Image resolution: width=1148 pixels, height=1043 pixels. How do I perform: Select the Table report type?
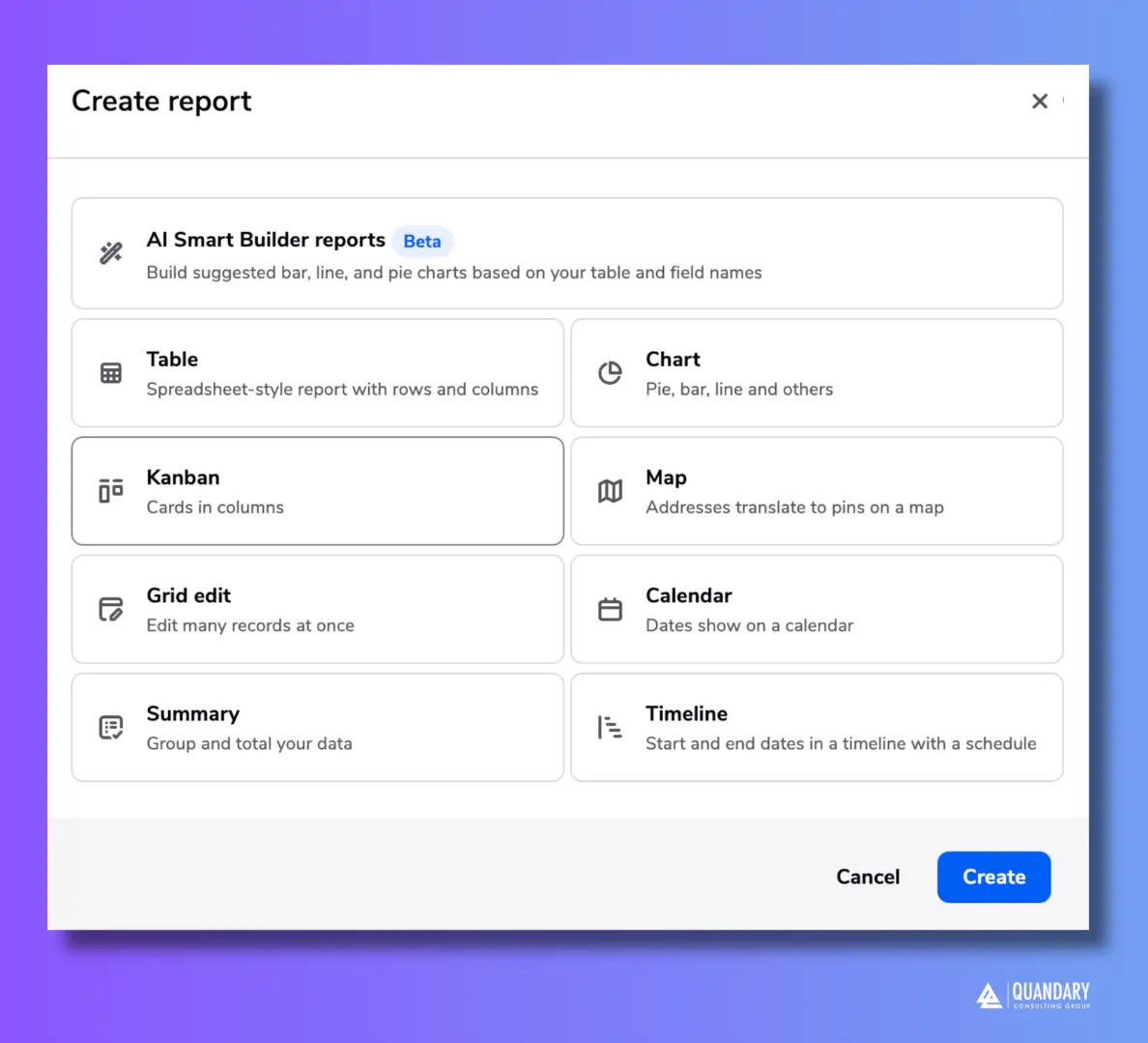click(x=317, y=372)
